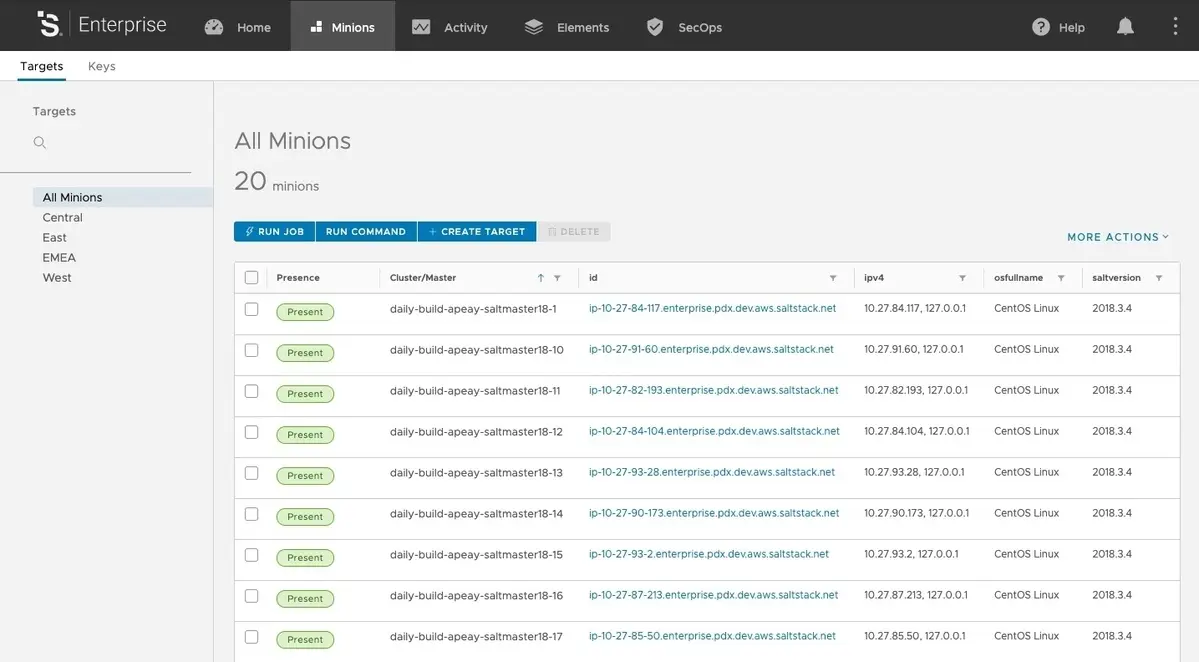Open the id column filter icon
Viewport: 1199px width, 662px height.
(x=833, y=277)
